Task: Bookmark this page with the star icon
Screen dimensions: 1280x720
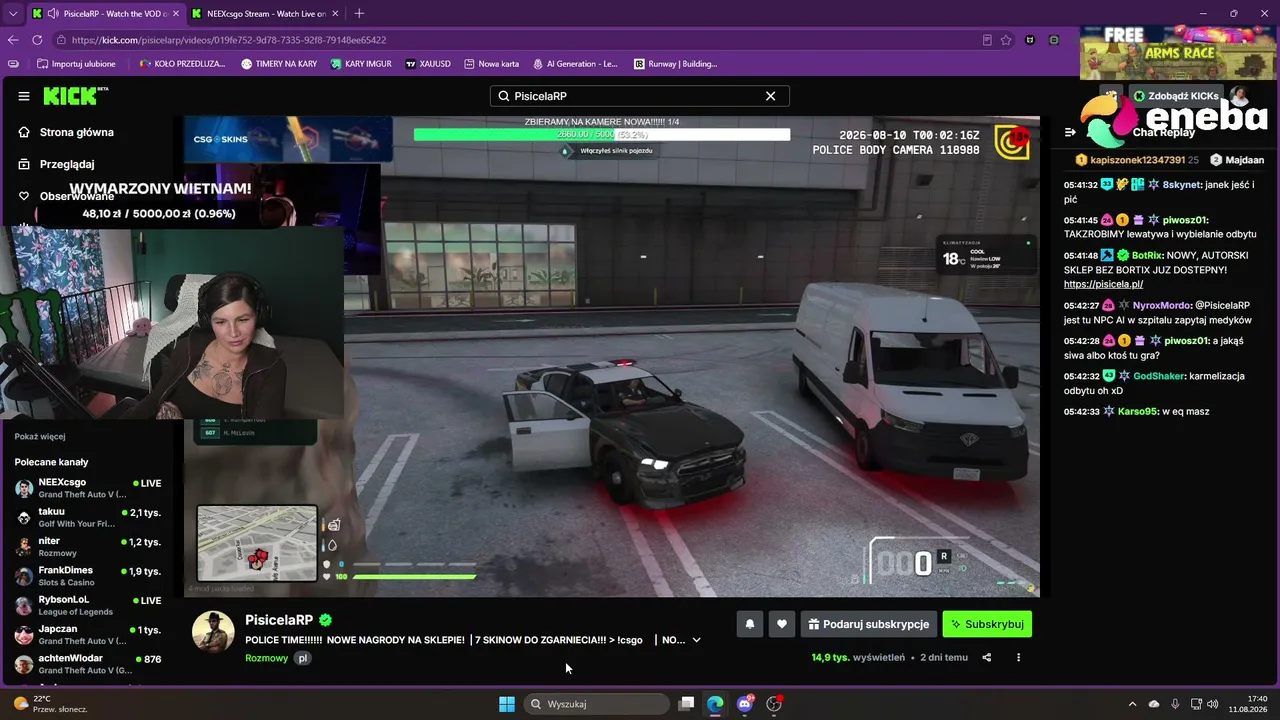Action: pyautogui.click(x=1006, y=40)
